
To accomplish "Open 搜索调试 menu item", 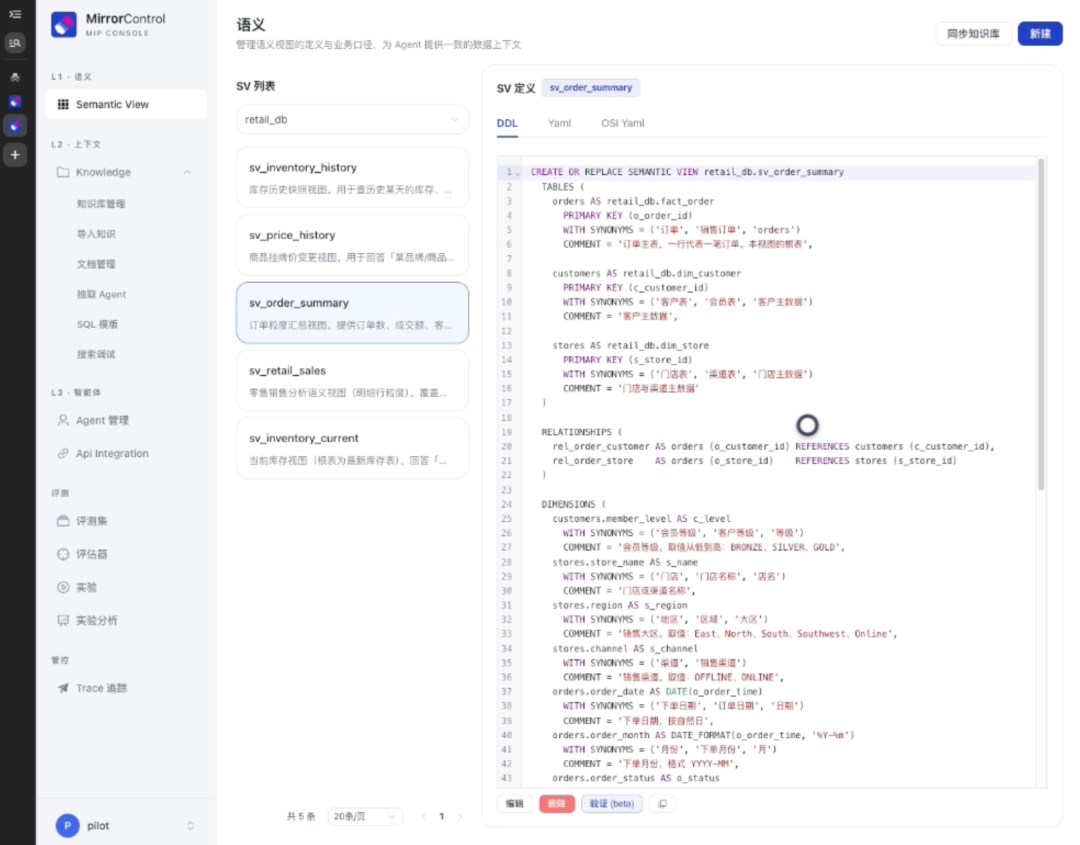I will tap(96, 355).
